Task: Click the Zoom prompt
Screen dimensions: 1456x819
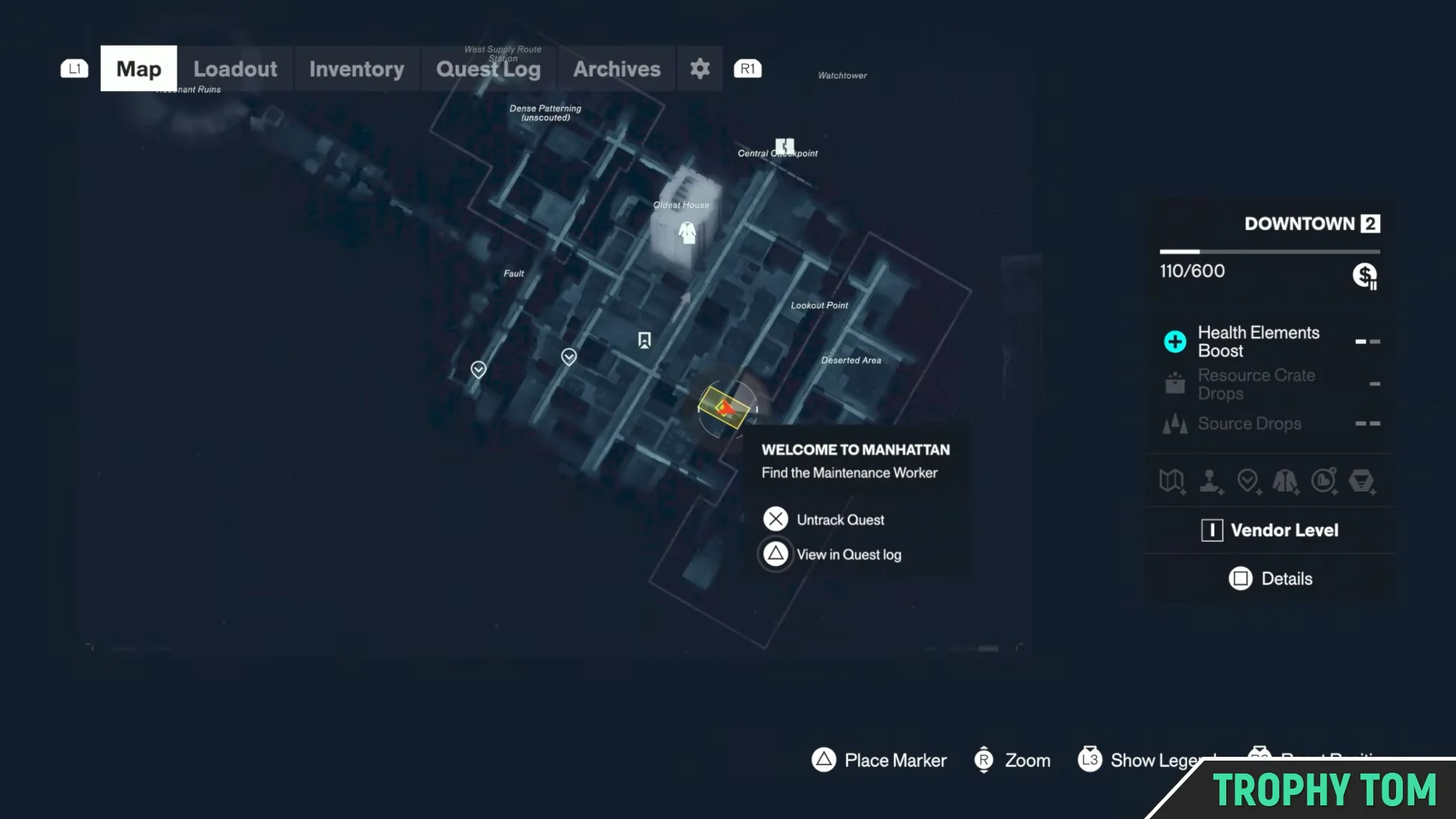Action: 1028,760
